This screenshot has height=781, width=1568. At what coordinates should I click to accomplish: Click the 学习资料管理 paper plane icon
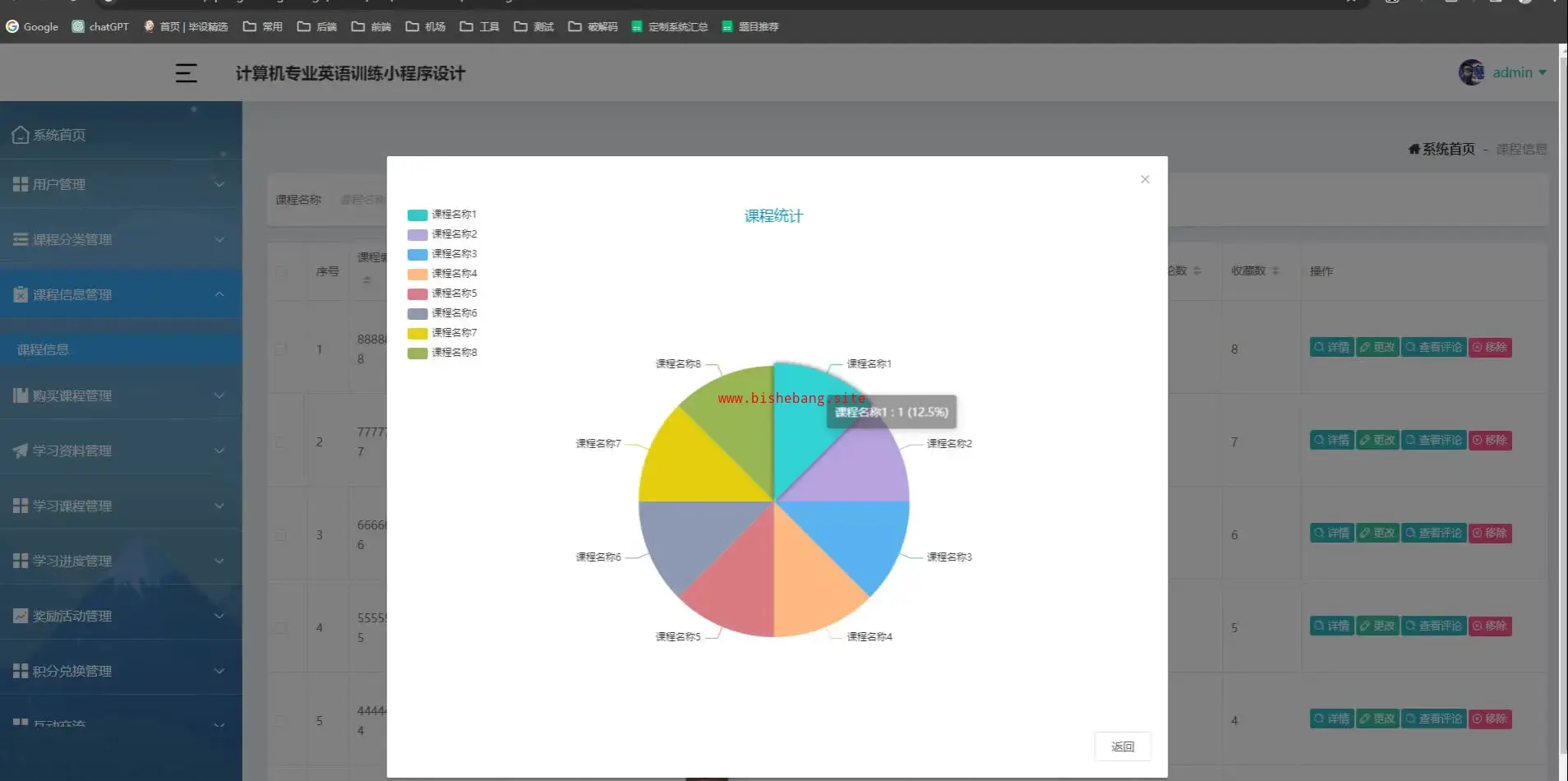tap(21, 451)
